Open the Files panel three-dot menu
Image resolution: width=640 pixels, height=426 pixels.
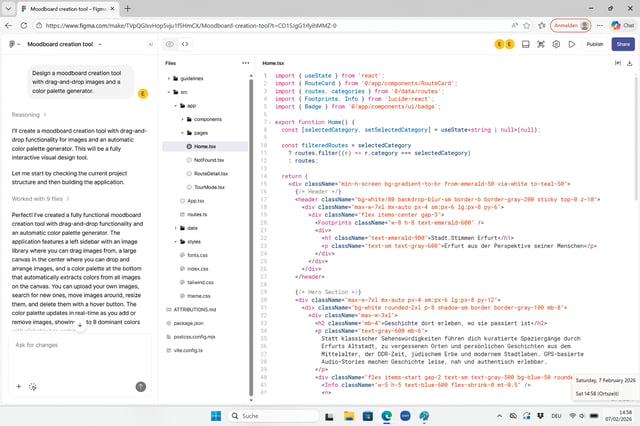pos(245,63)
